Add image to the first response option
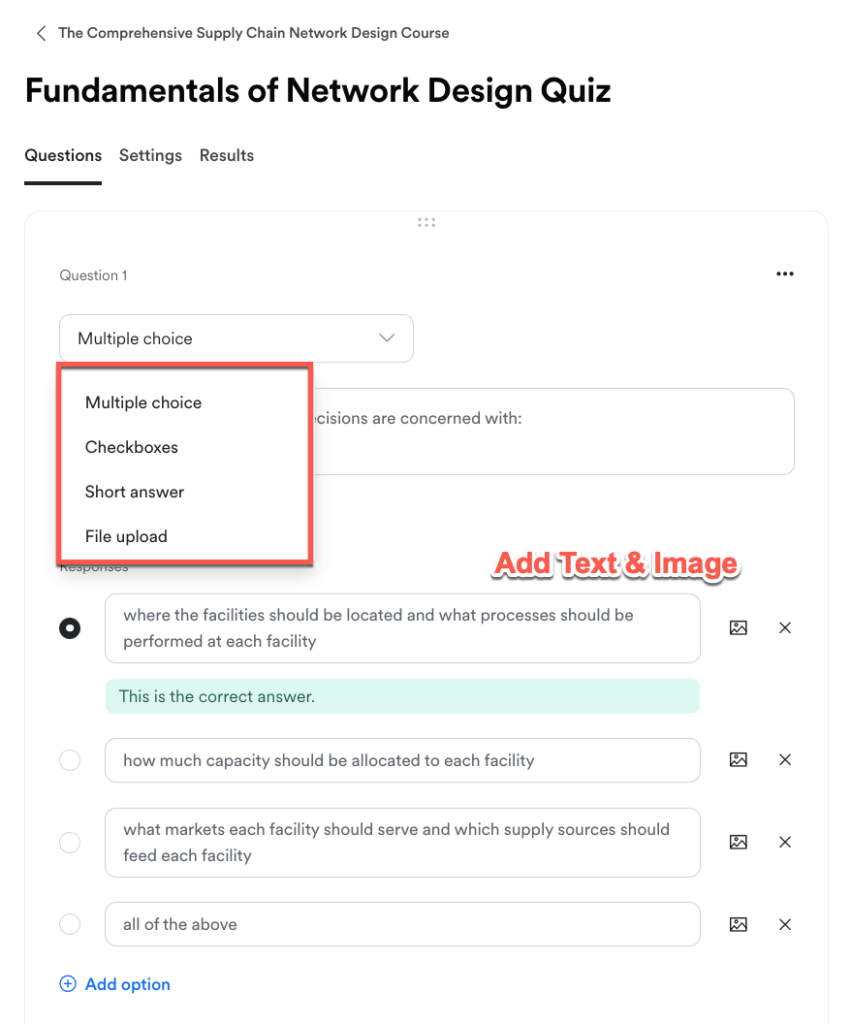Viewport: 851px width, 1024px height. point(738,628)
